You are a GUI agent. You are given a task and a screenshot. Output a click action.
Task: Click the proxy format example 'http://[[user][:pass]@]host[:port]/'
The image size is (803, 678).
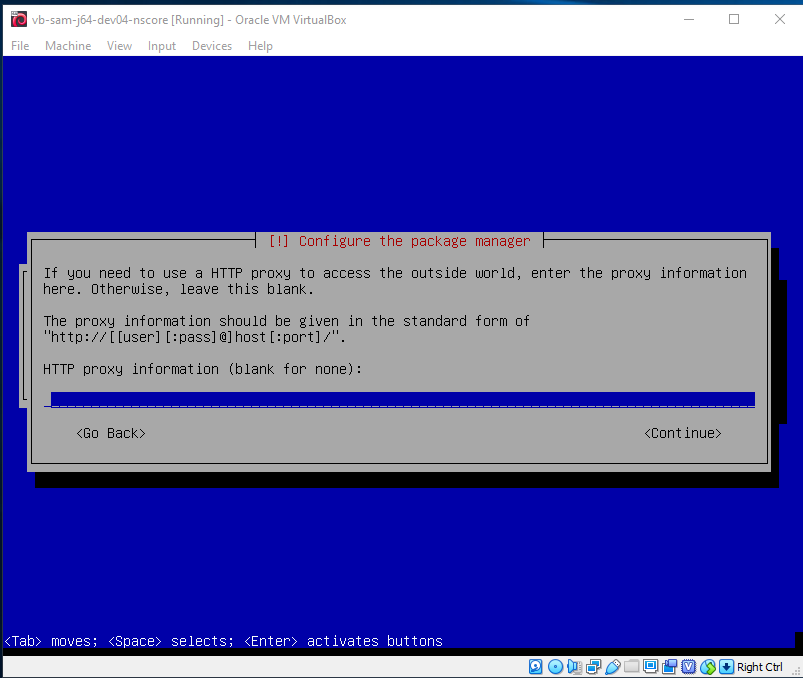pyautogui.click(x=194, y=337)
